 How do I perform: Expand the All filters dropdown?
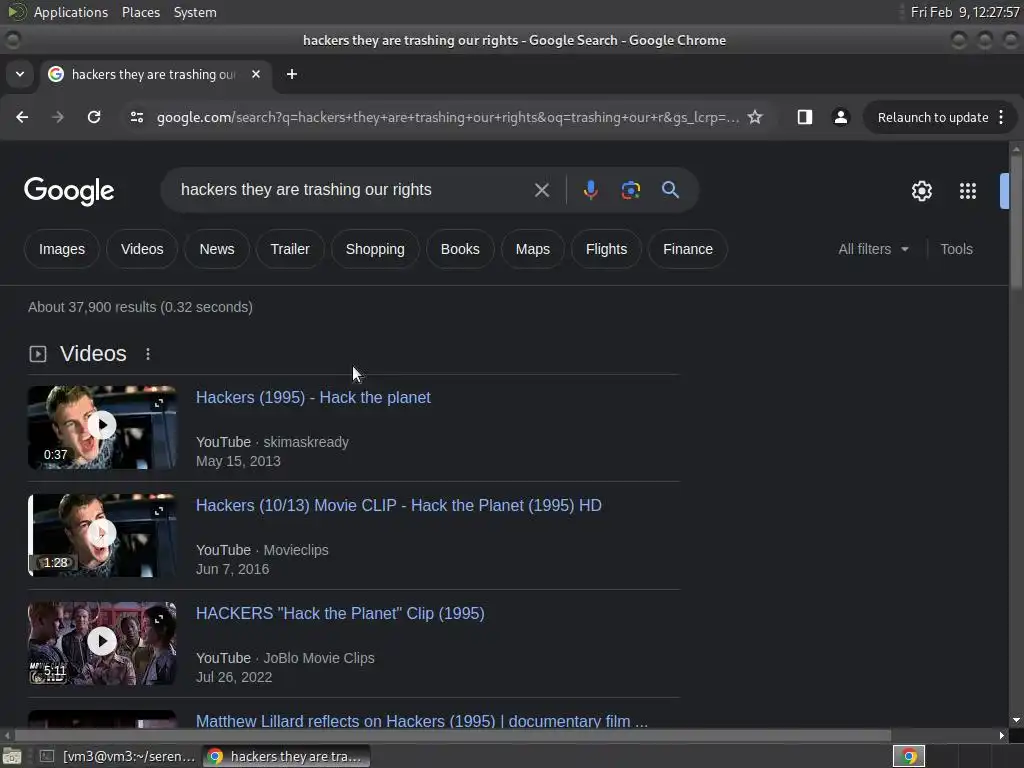(873, 249)
